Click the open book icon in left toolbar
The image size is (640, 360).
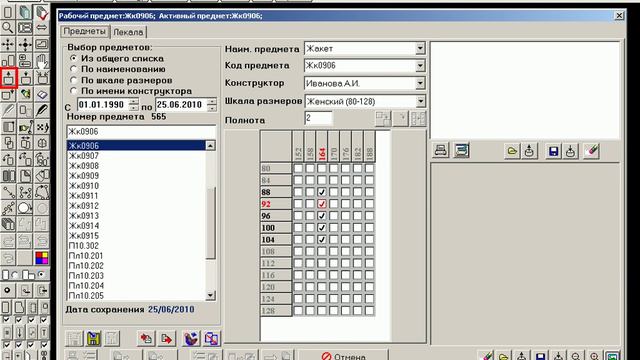(x=42, y=94)
